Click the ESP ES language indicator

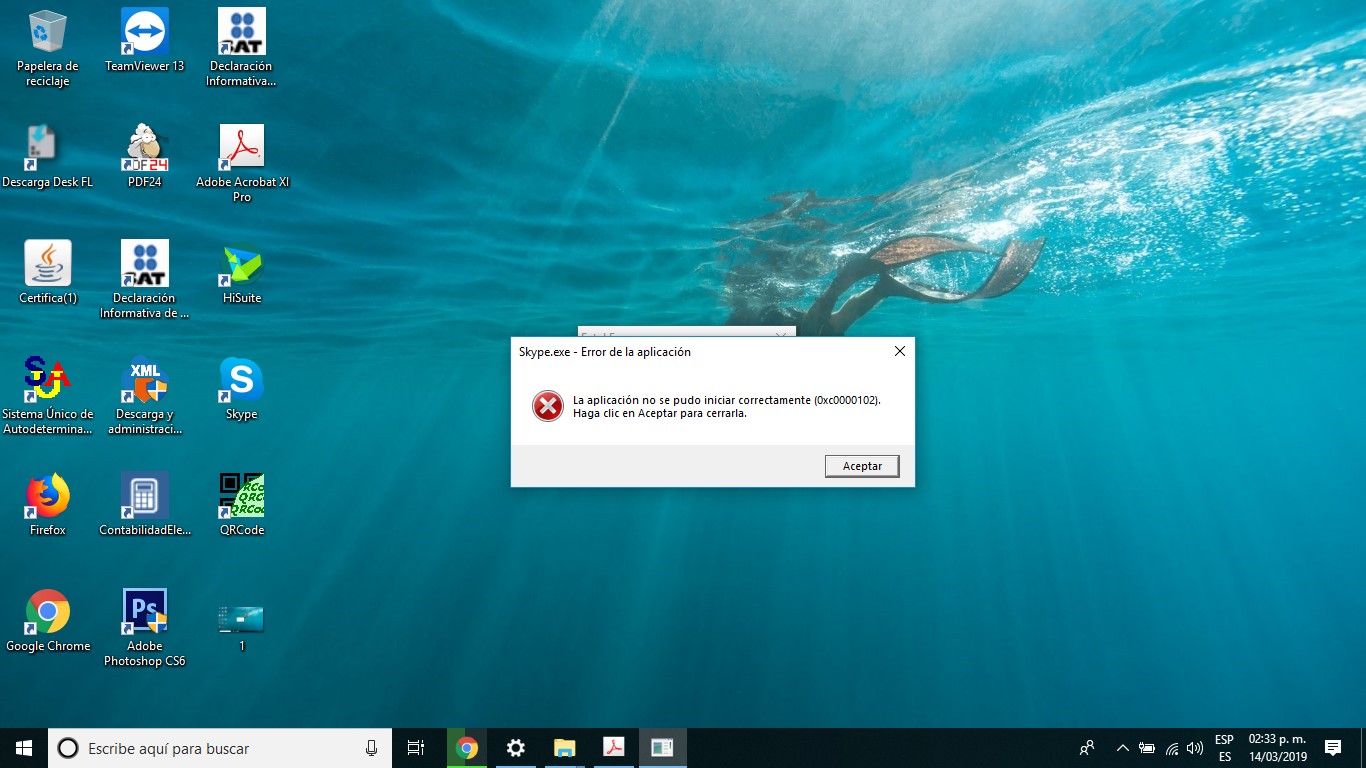coord(1224,748)
